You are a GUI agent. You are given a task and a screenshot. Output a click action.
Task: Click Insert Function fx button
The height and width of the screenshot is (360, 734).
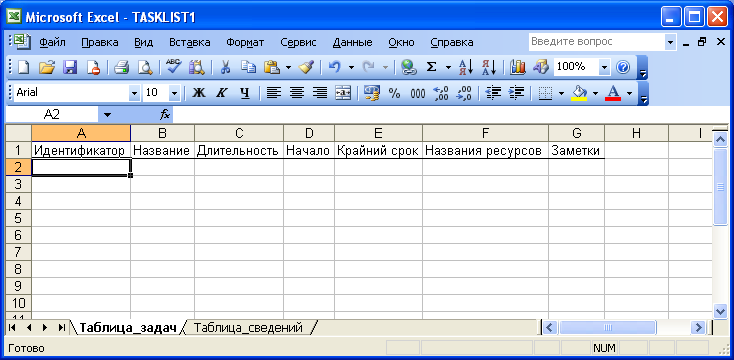click(165, 115)
